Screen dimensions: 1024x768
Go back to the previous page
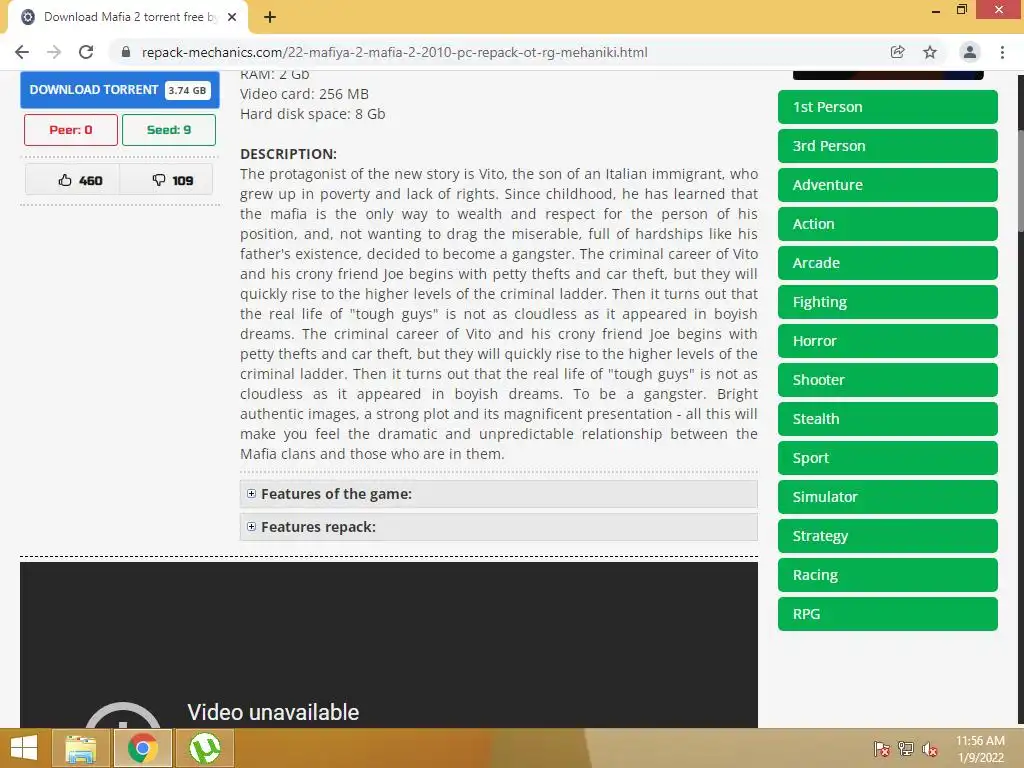(22, 52)
